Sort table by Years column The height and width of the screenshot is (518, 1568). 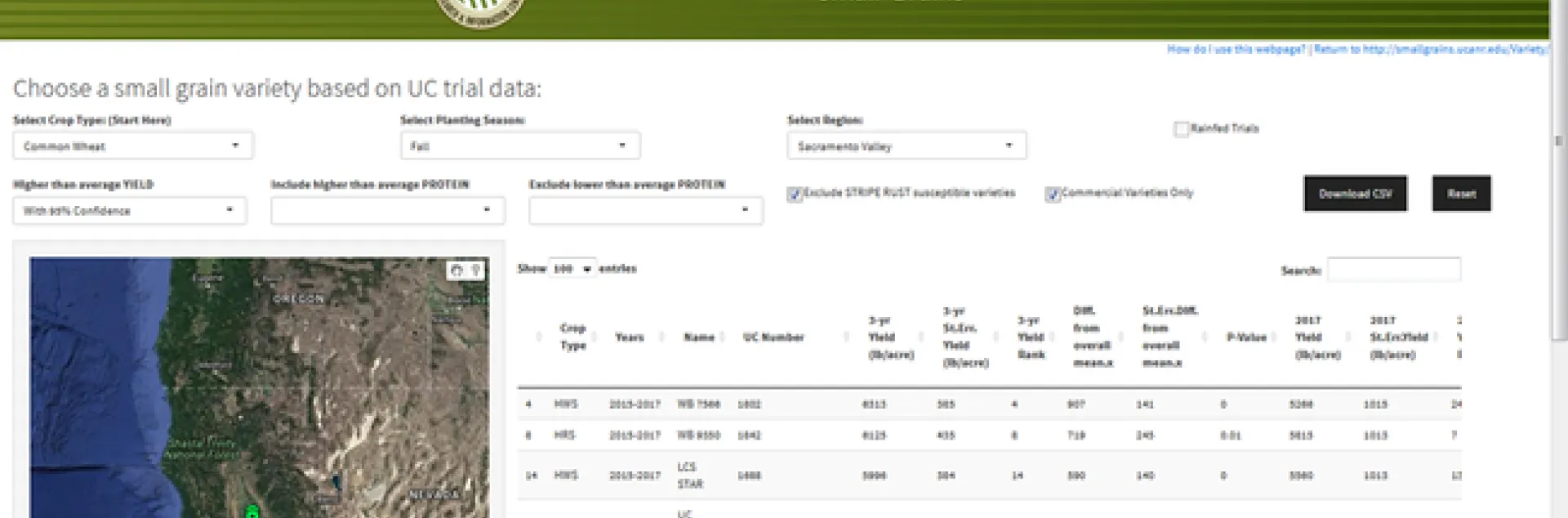(629, 337)
